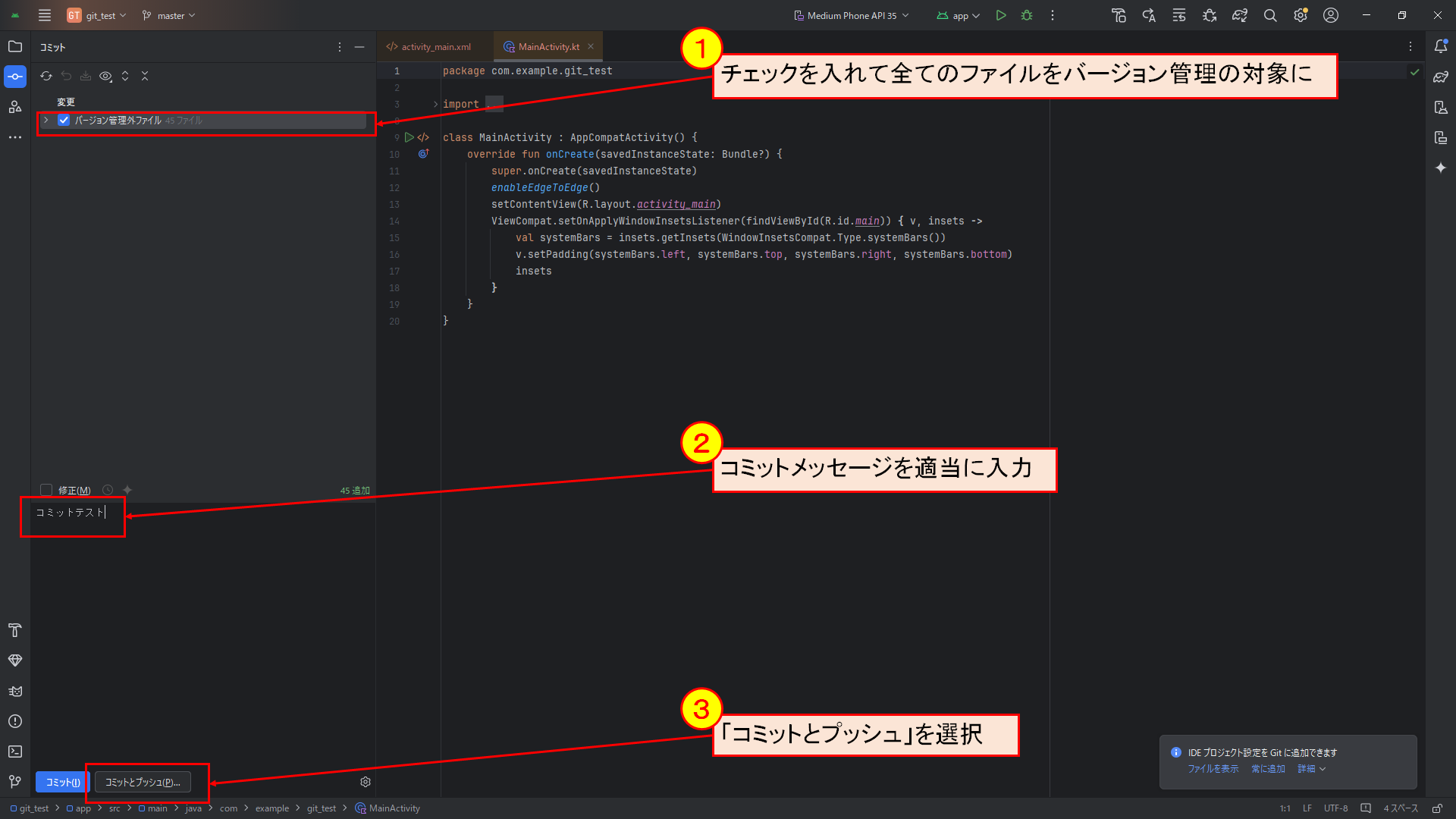Open the Medium Phone API 35 device dropdown
The image size is (1456, 819).
852,15
